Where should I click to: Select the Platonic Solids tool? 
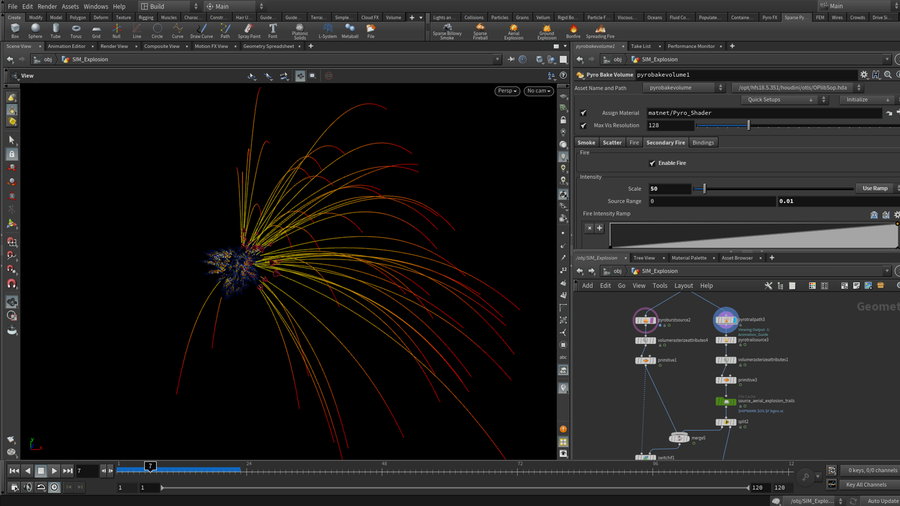300,31
